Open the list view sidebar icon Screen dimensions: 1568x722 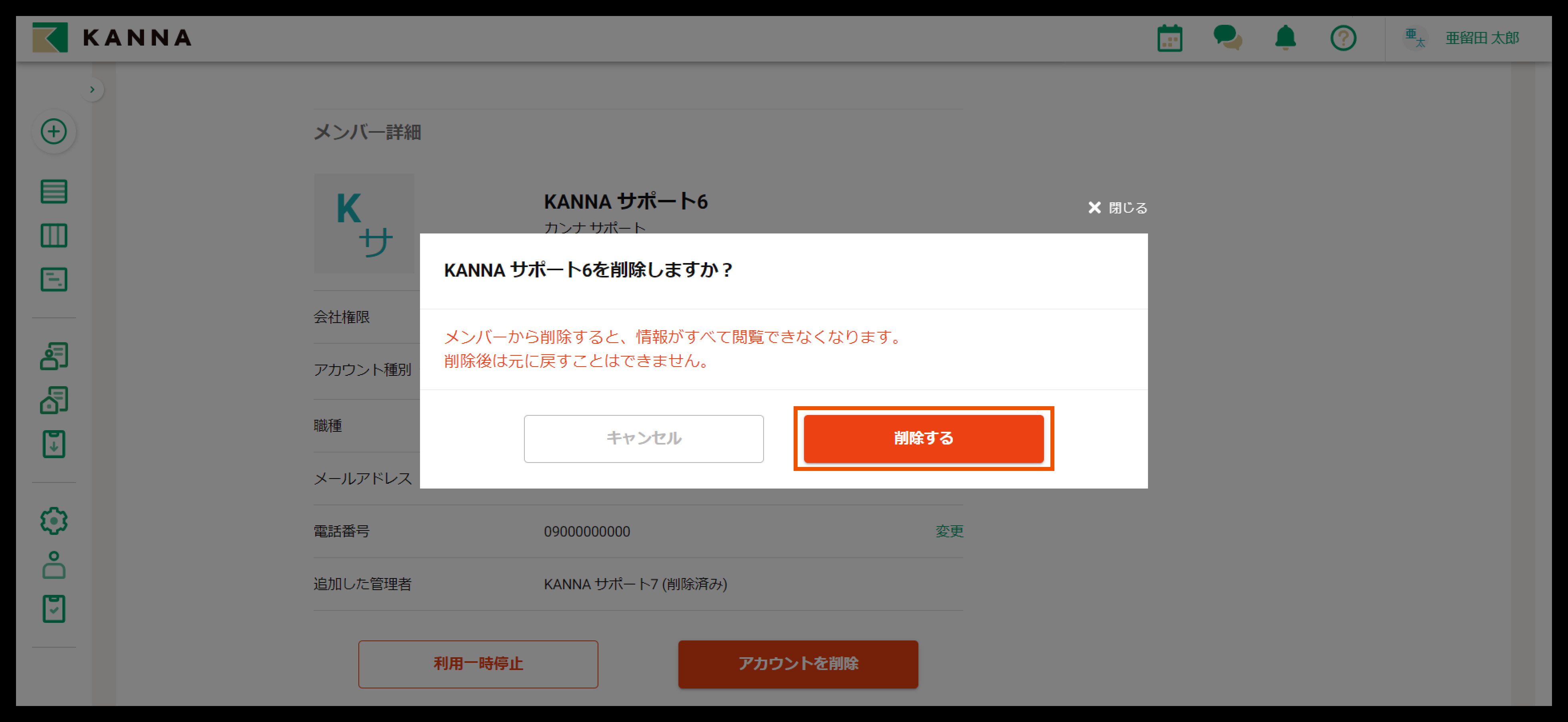(54, 191)
